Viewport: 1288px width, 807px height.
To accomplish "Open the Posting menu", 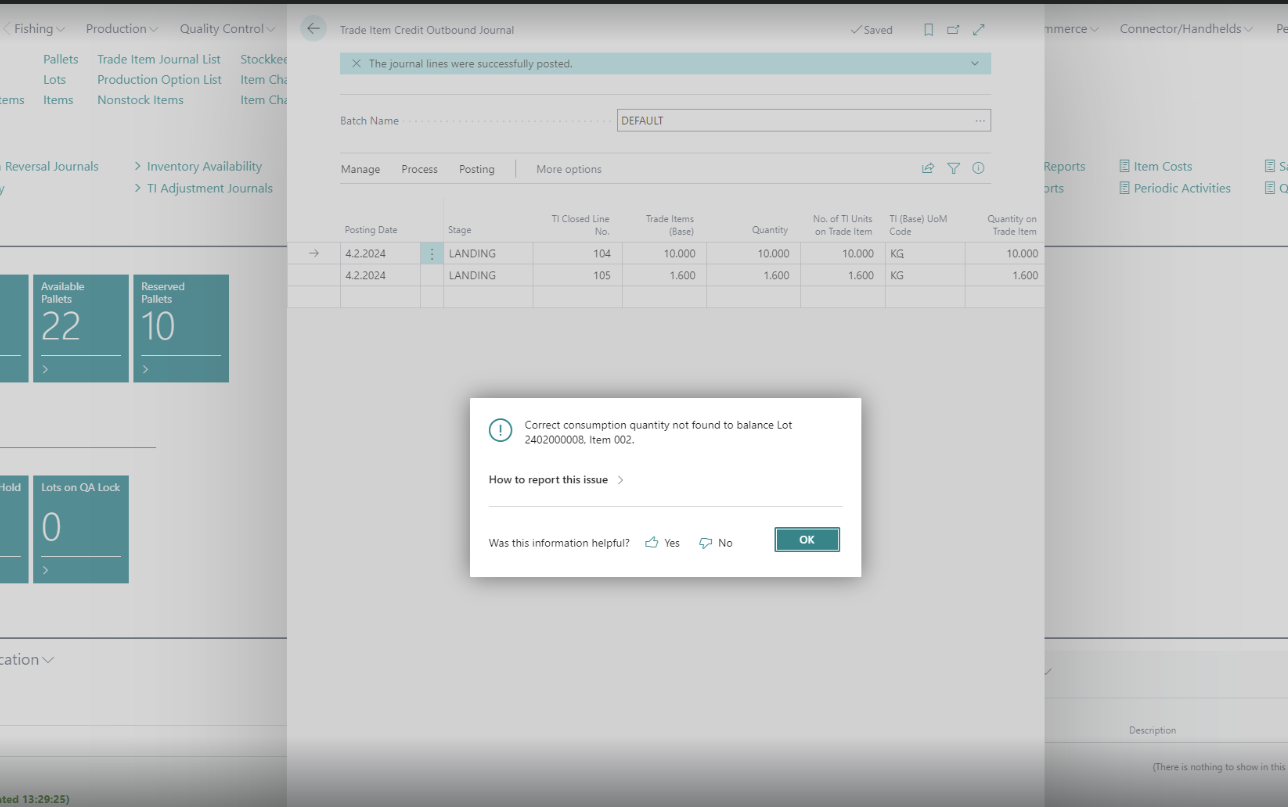I will [476, 169].
